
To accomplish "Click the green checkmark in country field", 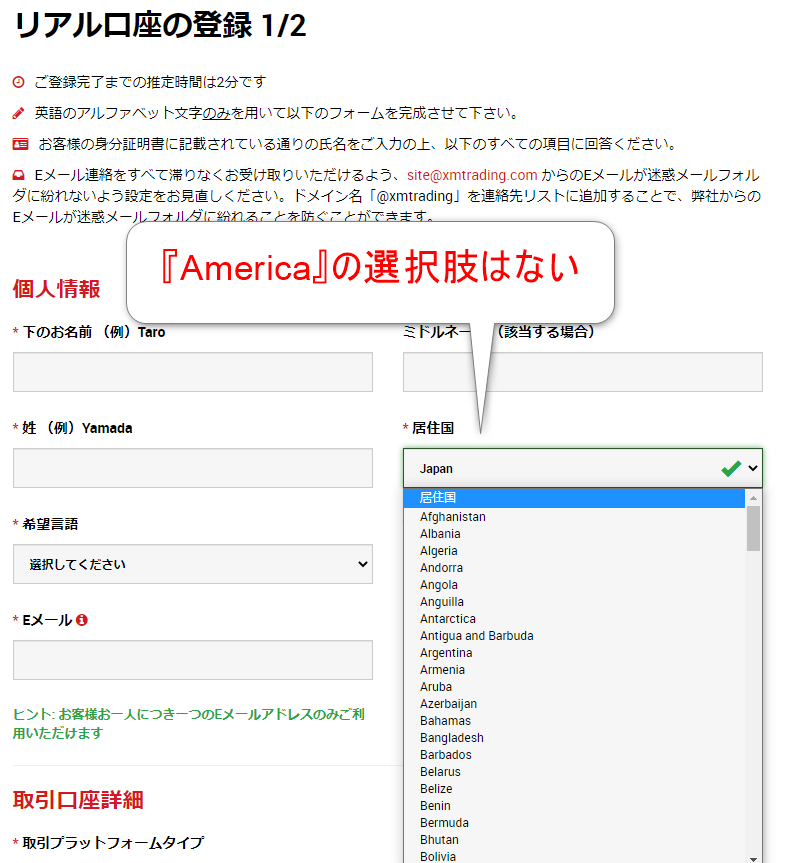I will tap(731, 468).
